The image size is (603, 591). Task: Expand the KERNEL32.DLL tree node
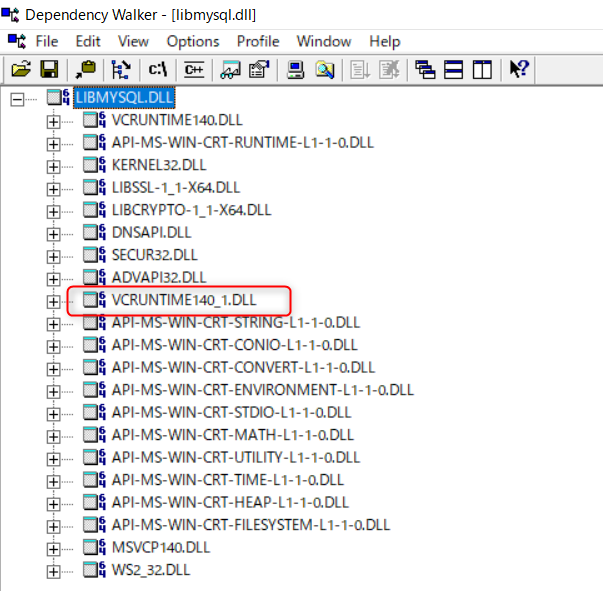click(x=53, y=167)
